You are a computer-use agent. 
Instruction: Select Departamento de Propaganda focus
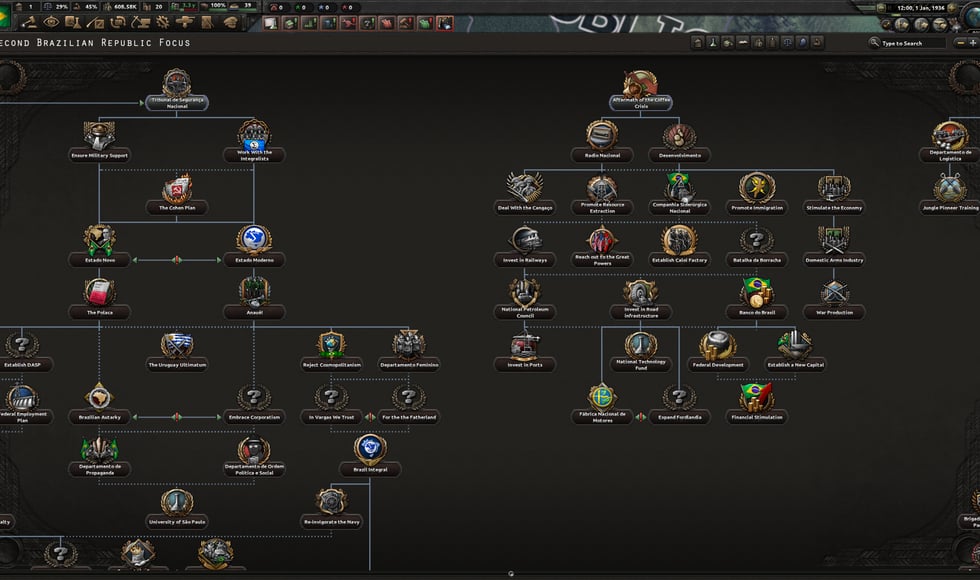click(x=99, y=455)
